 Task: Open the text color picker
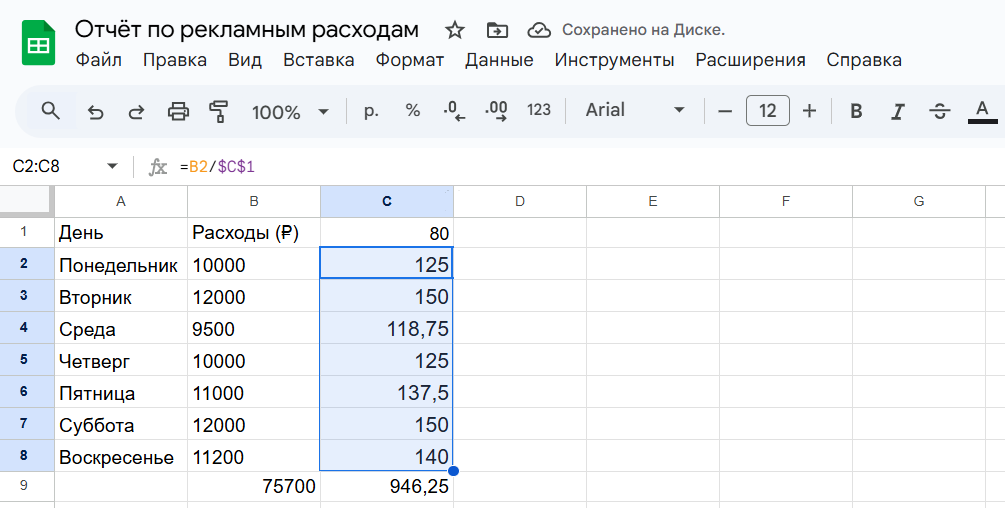(982, 111)
